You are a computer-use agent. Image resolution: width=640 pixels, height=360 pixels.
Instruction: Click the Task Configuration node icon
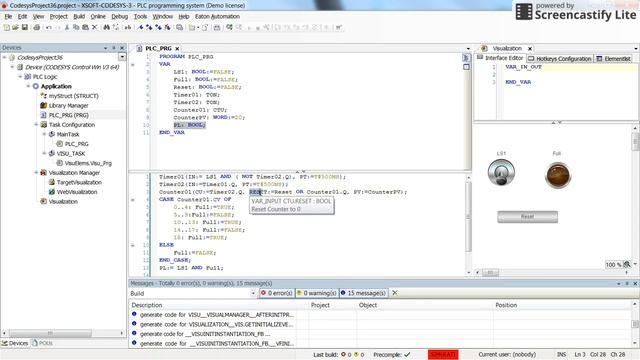pos(44,124)
